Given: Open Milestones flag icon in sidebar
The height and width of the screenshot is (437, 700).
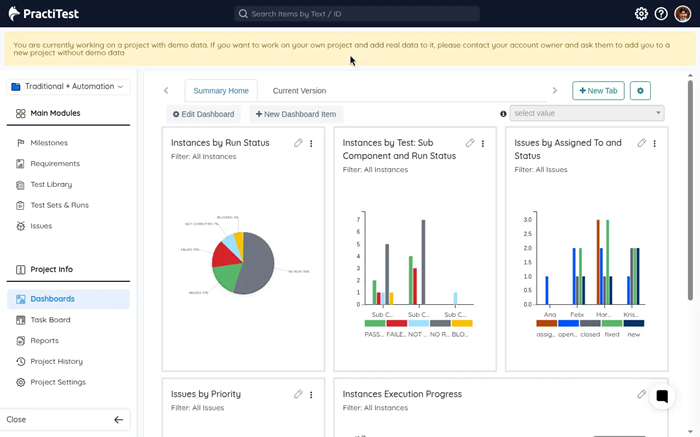Looking at the screenshot, I should click(x=21, y=143).
